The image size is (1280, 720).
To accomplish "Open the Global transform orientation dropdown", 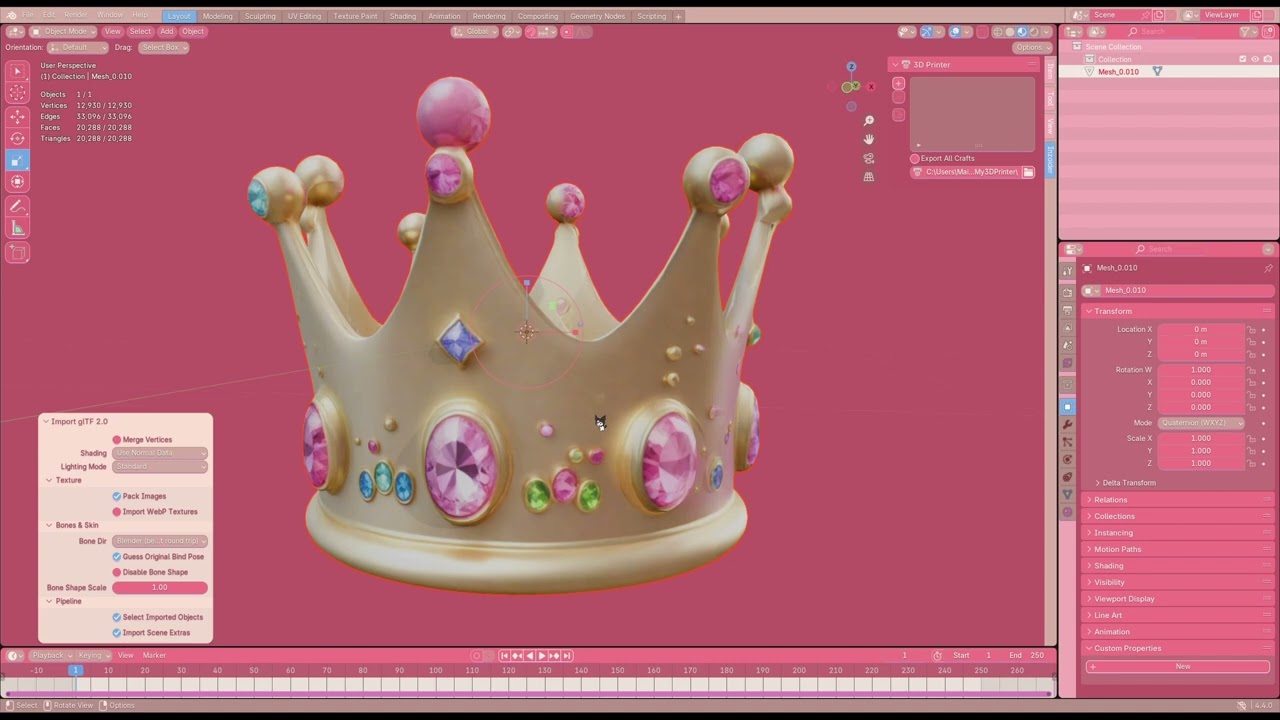I will (474, 31).
